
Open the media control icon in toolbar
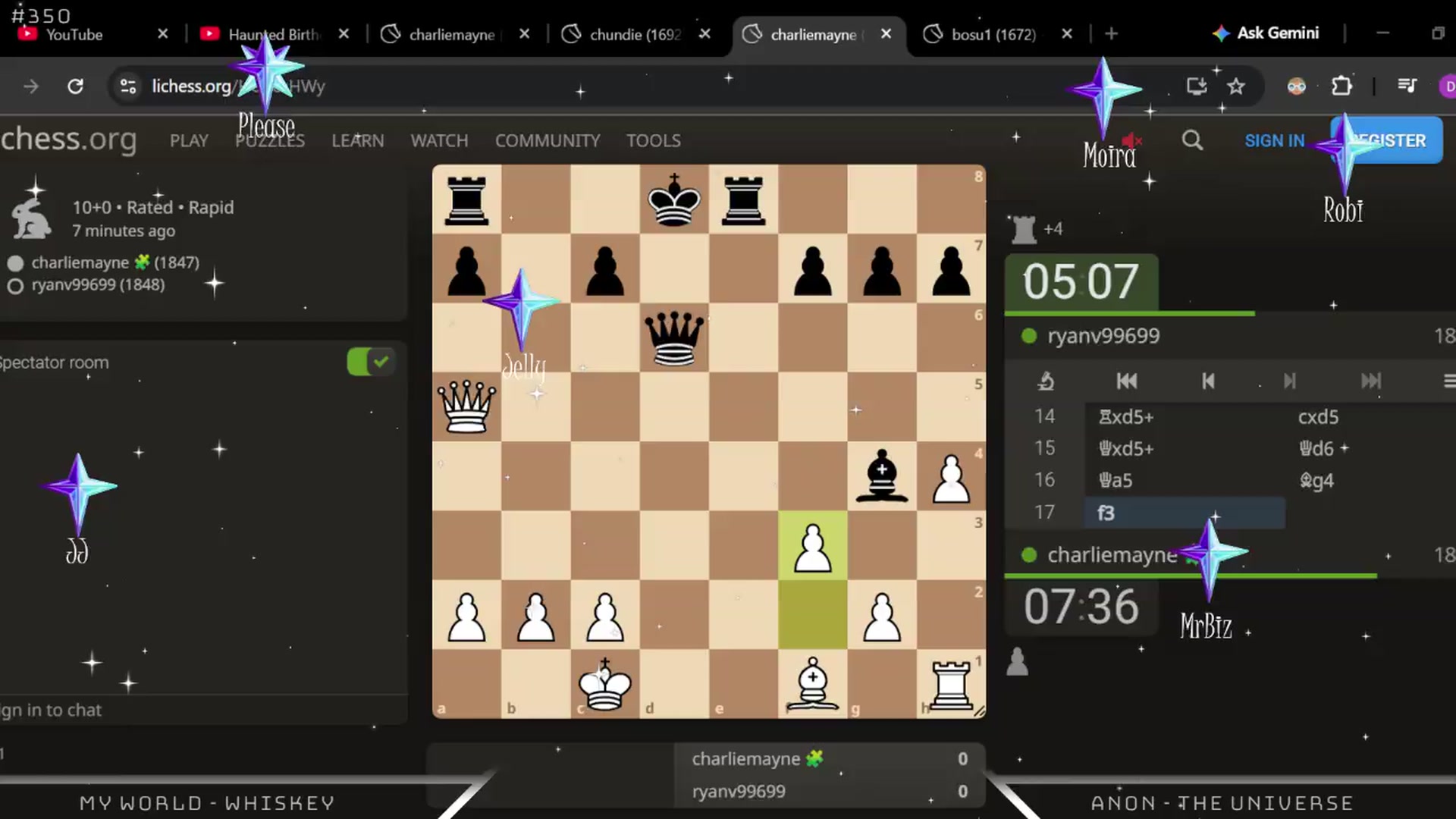[1407, 86]
